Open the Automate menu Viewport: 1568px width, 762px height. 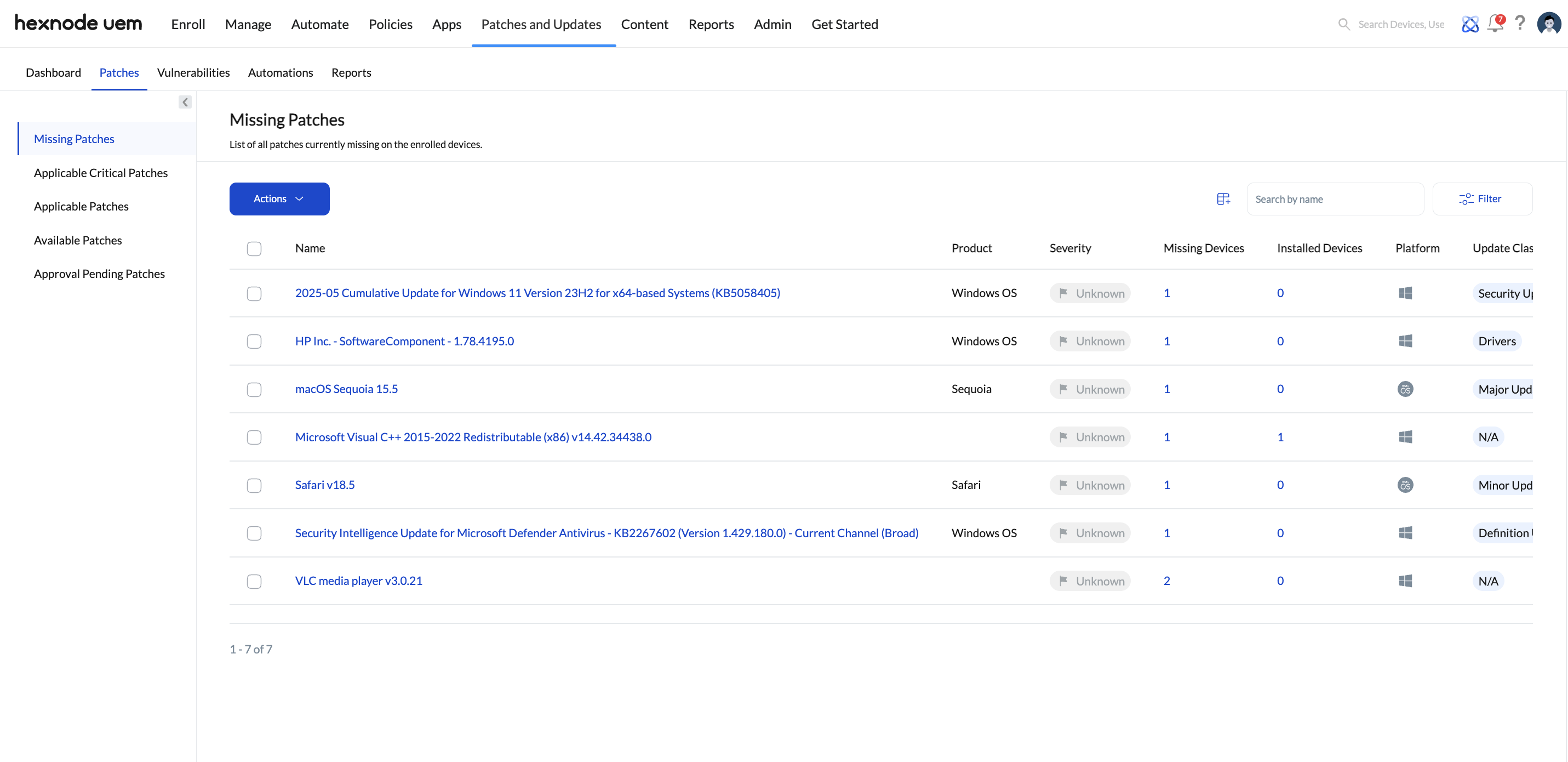click(x=319, y=24)
